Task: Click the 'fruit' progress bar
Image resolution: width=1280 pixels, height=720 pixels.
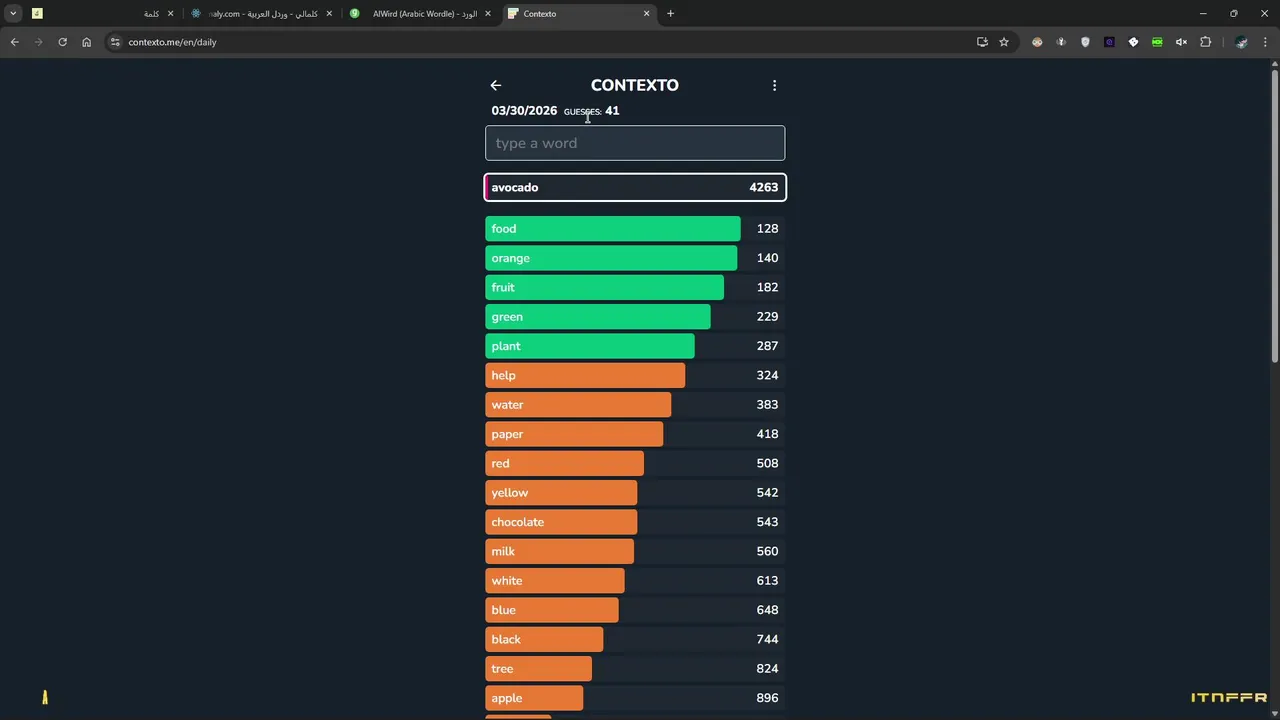Action: [604, 287]
